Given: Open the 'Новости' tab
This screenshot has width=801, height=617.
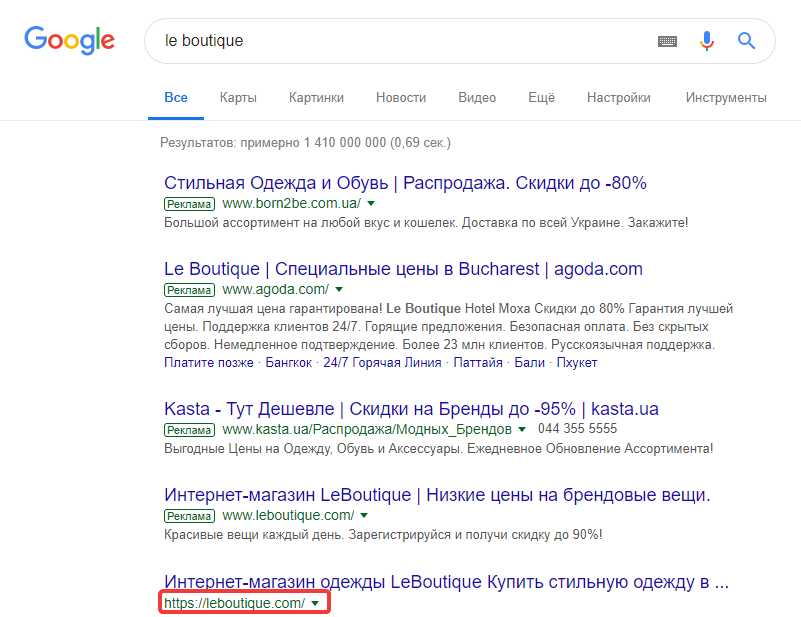Looking at the screenshot, I should tap(401, 98).
